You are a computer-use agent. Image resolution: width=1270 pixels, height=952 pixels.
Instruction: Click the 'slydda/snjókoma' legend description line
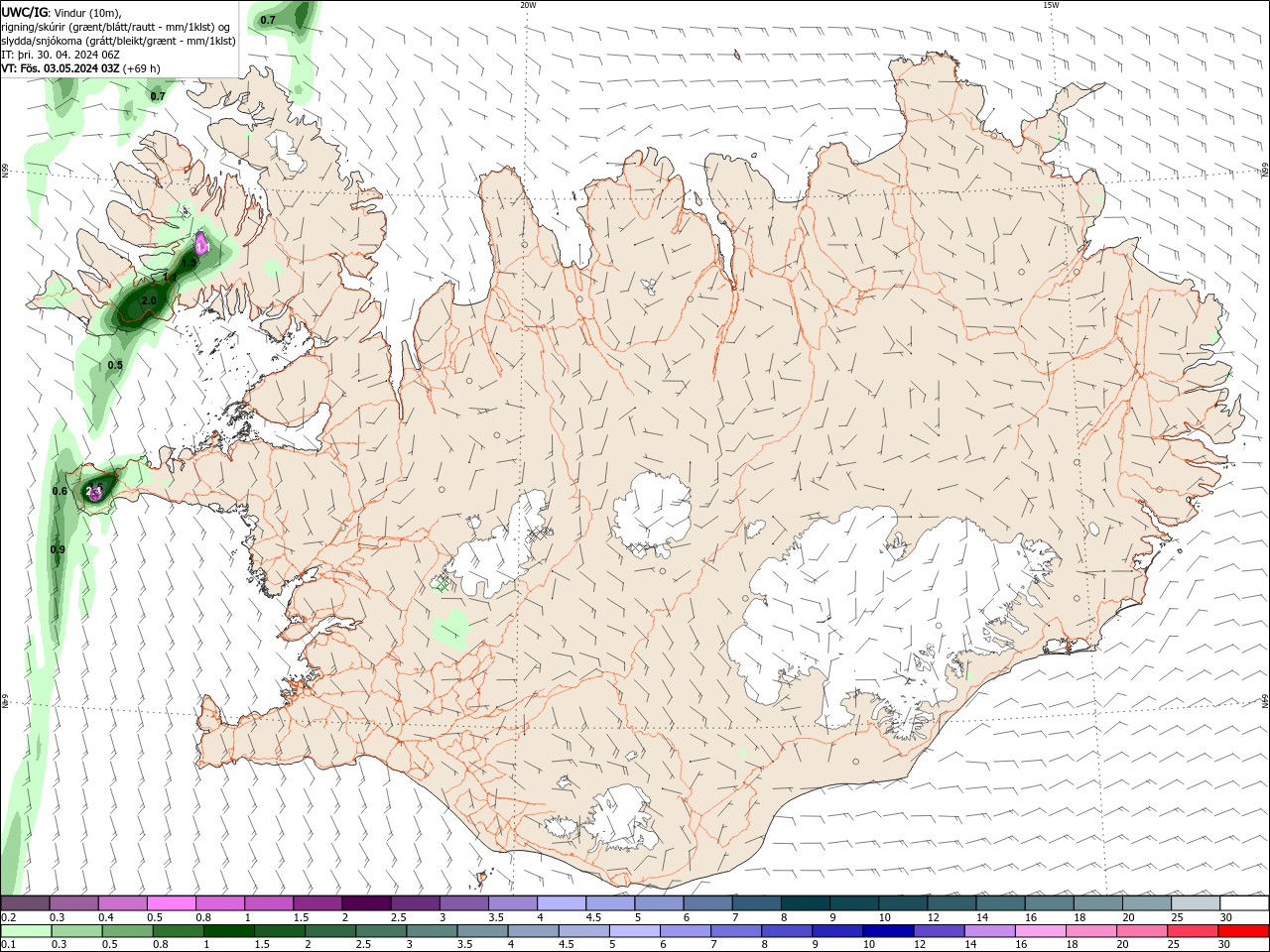click(119, 41)
